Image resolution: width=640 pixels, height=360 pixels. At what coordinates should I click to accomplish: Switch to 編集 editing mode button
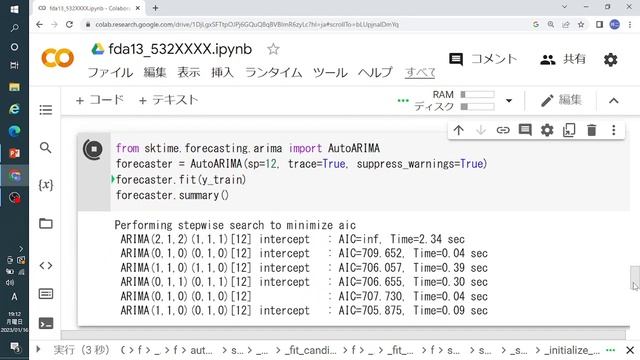point(561,100)
